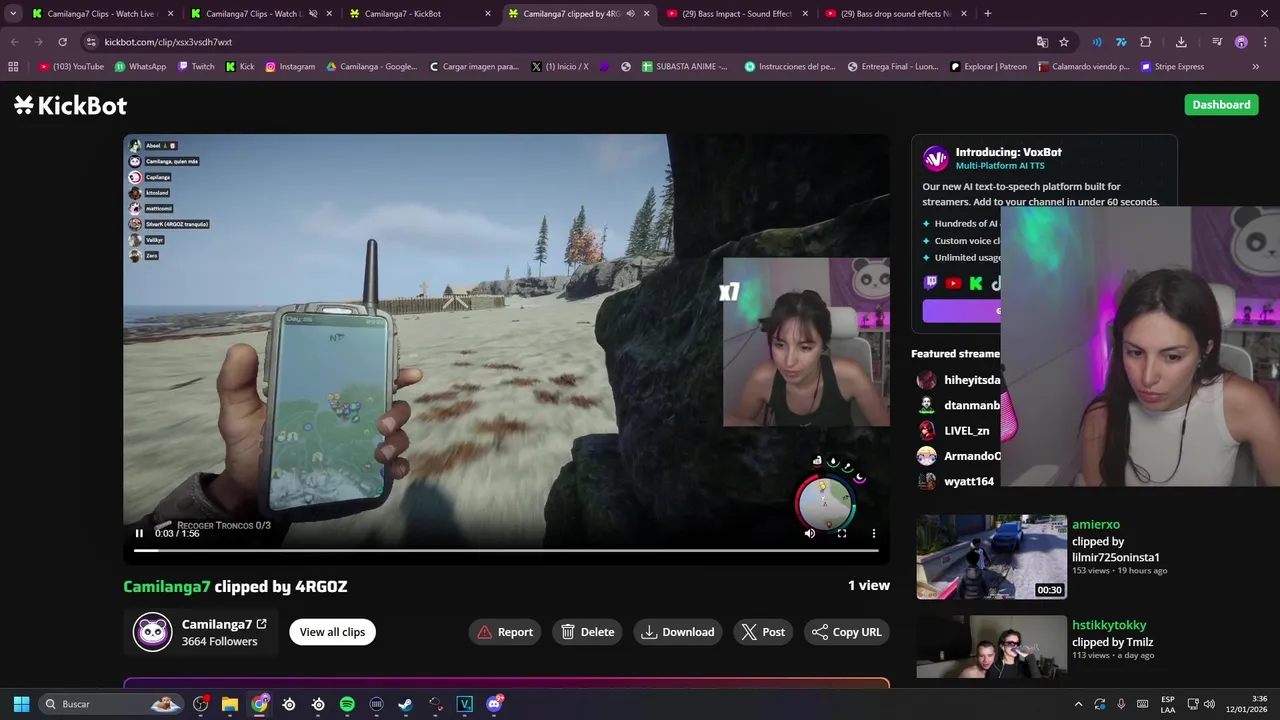This screenshot has width=1280, height=720.
Task: Switch to Camilanga7 - KickBot tab
Action: point(418,14)
